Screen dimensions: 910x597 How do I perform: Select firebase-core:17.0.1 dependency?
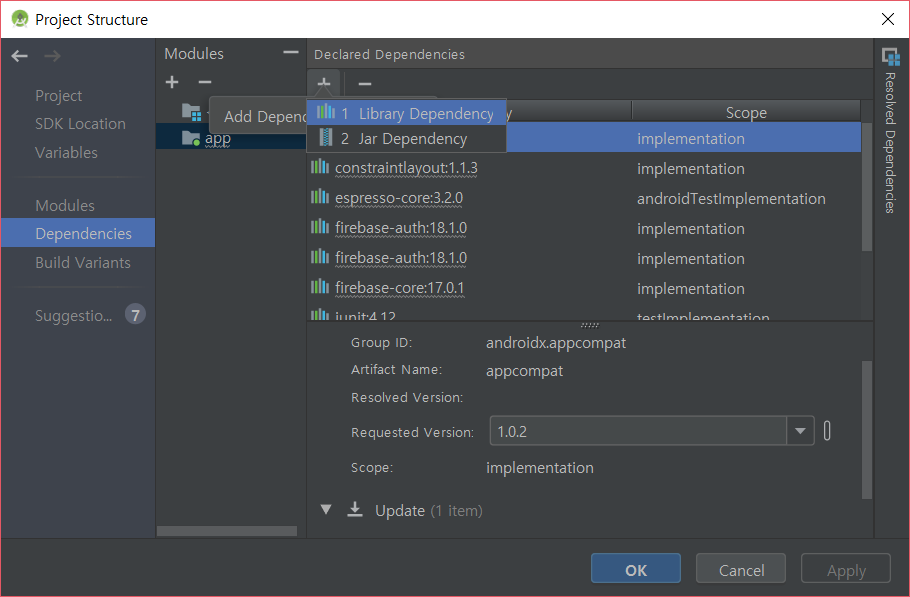(x=399, y=288)
